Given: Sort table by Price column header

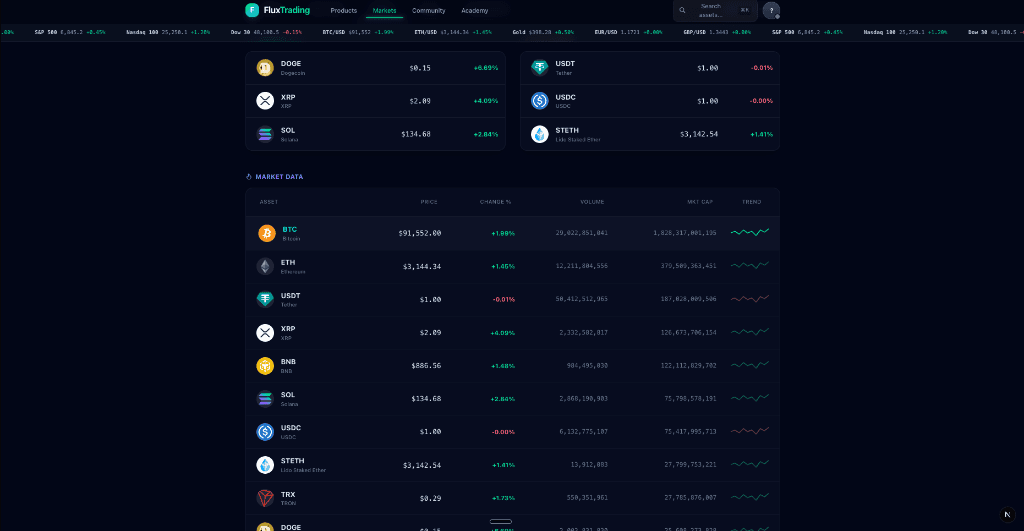Looking at the screenshot, I should (x=429, y=202).
